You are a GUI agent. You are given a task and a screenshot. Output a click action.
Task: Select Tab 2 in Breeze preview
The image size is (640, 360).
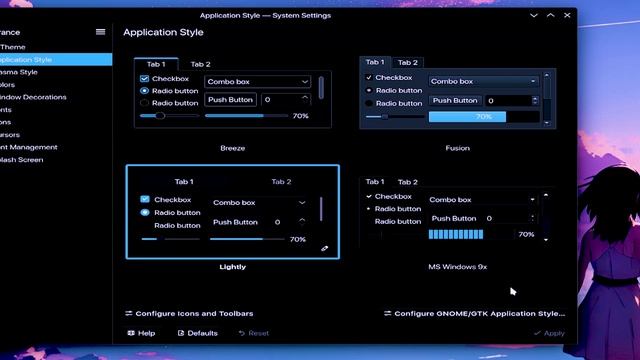(x=200, y=64)
